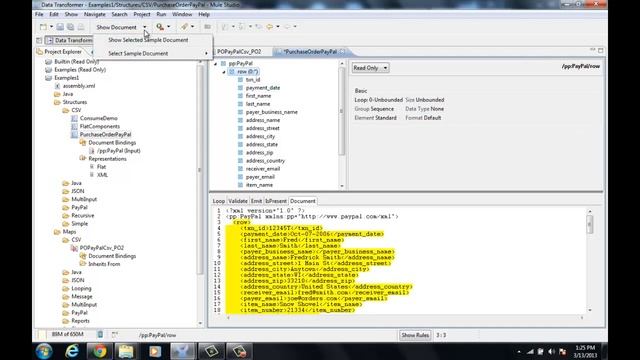Click the run/debug icon with red badge
The height and width of the screenshot is (360, 640).
click(x=160, y=27)
